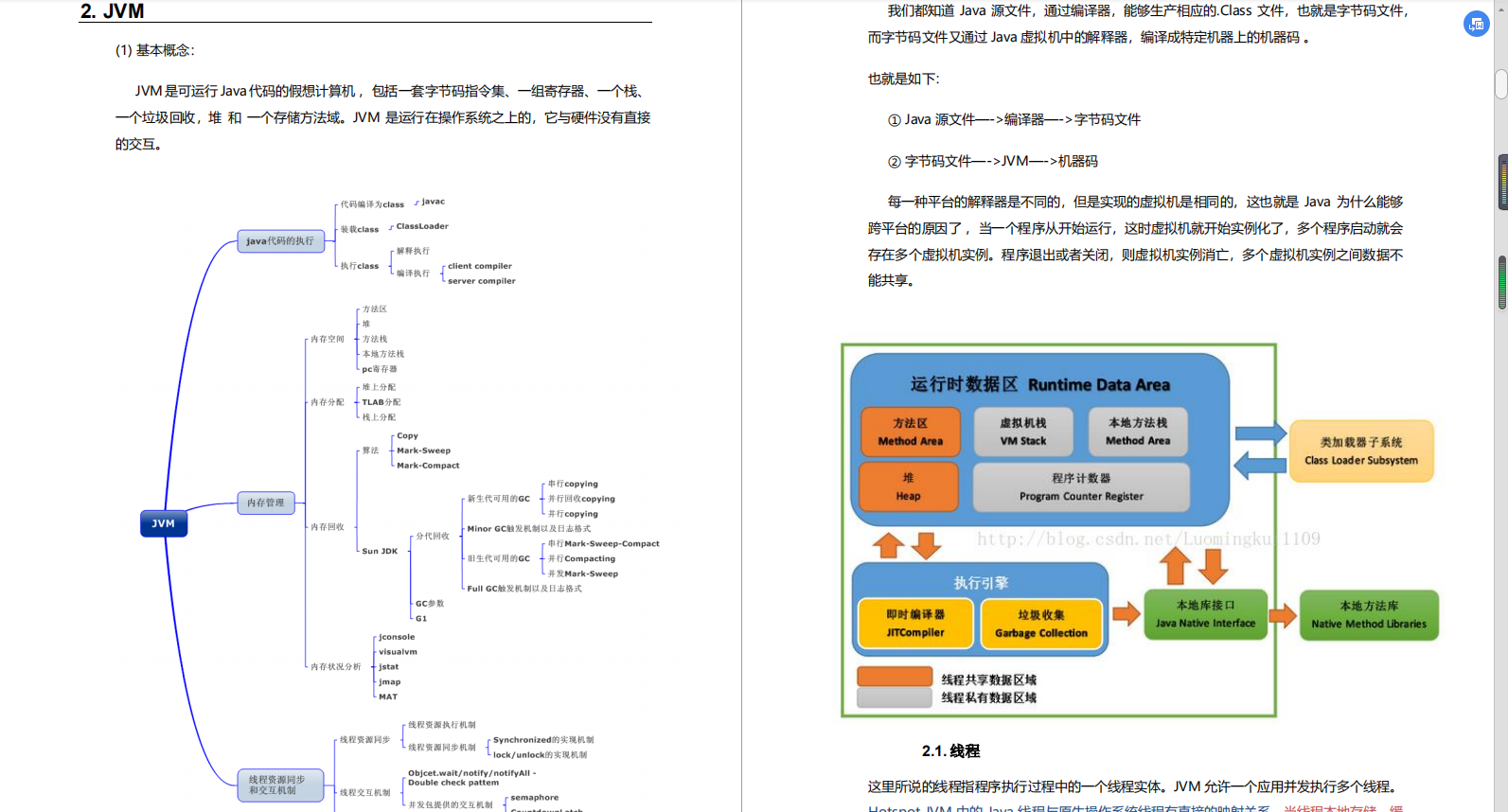1508x812 pixels.
Task: Click the green 'Native Method Libraries' box
Action: coord(1369,615)
